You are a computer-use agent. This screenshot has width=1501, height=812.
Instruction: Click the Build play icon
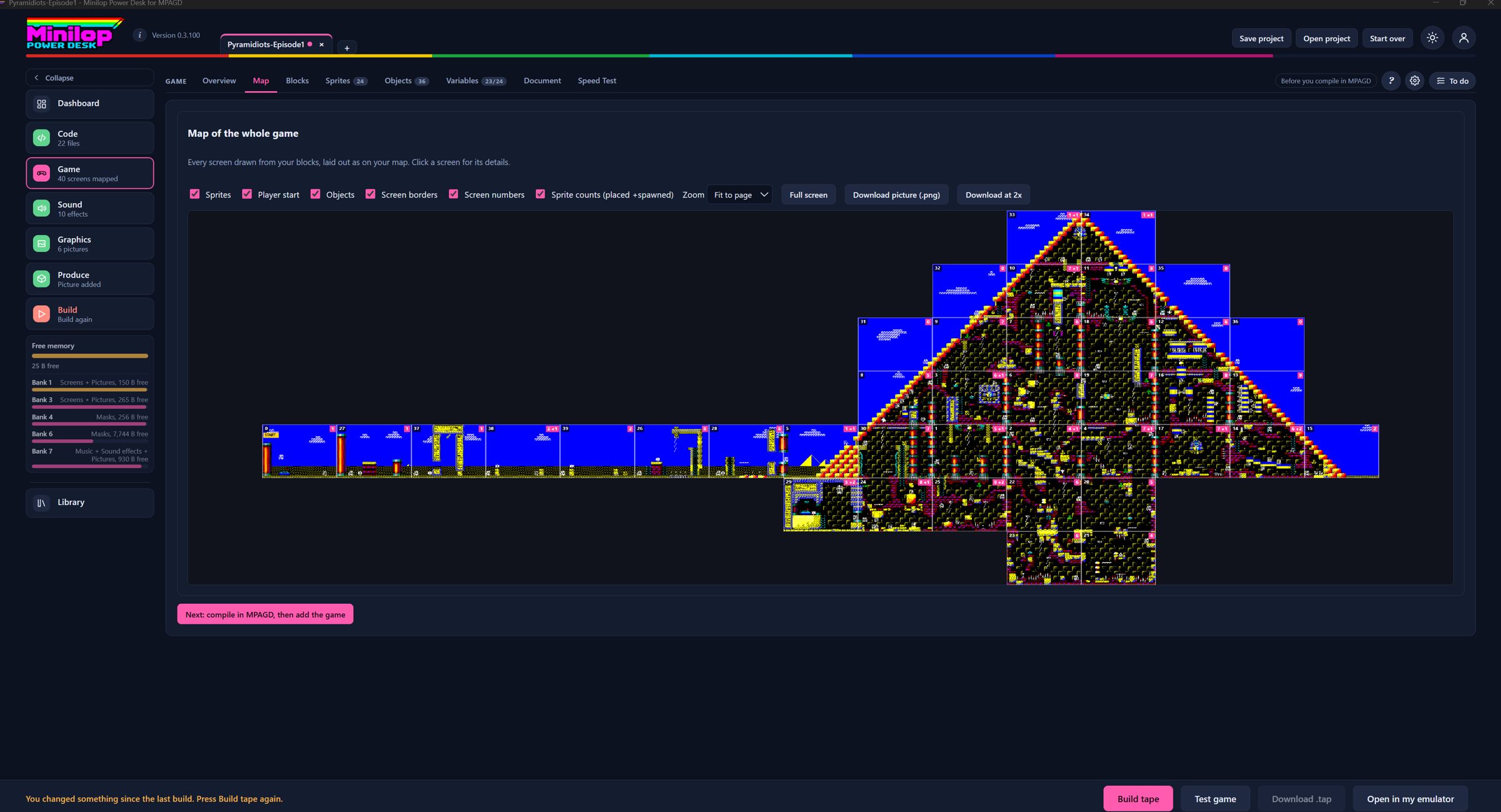pos(41,314)
